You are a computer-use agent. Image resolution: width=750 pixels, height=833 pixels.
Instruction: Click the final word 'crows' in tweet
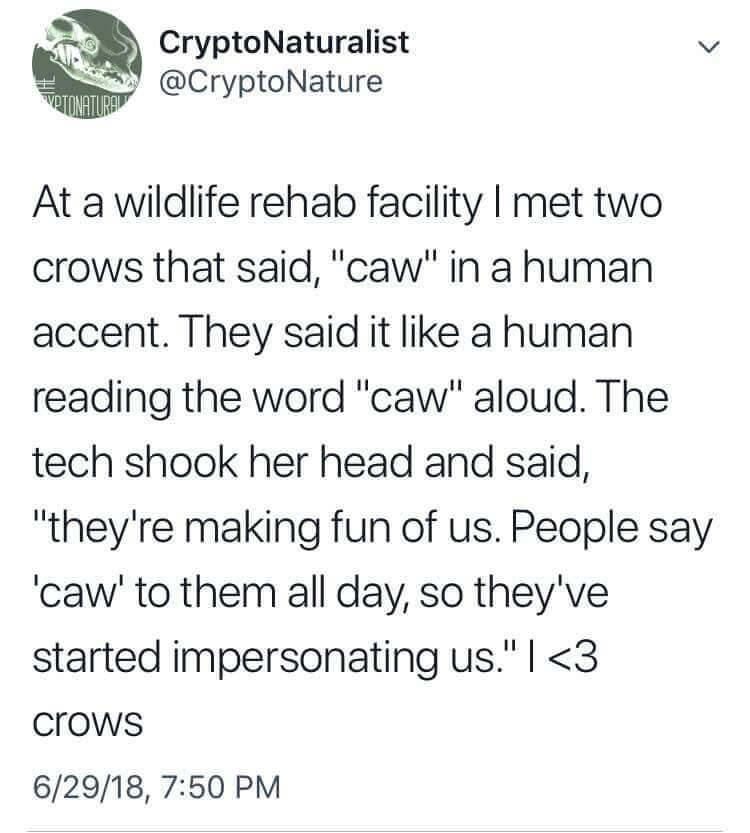tap(88, 724)
